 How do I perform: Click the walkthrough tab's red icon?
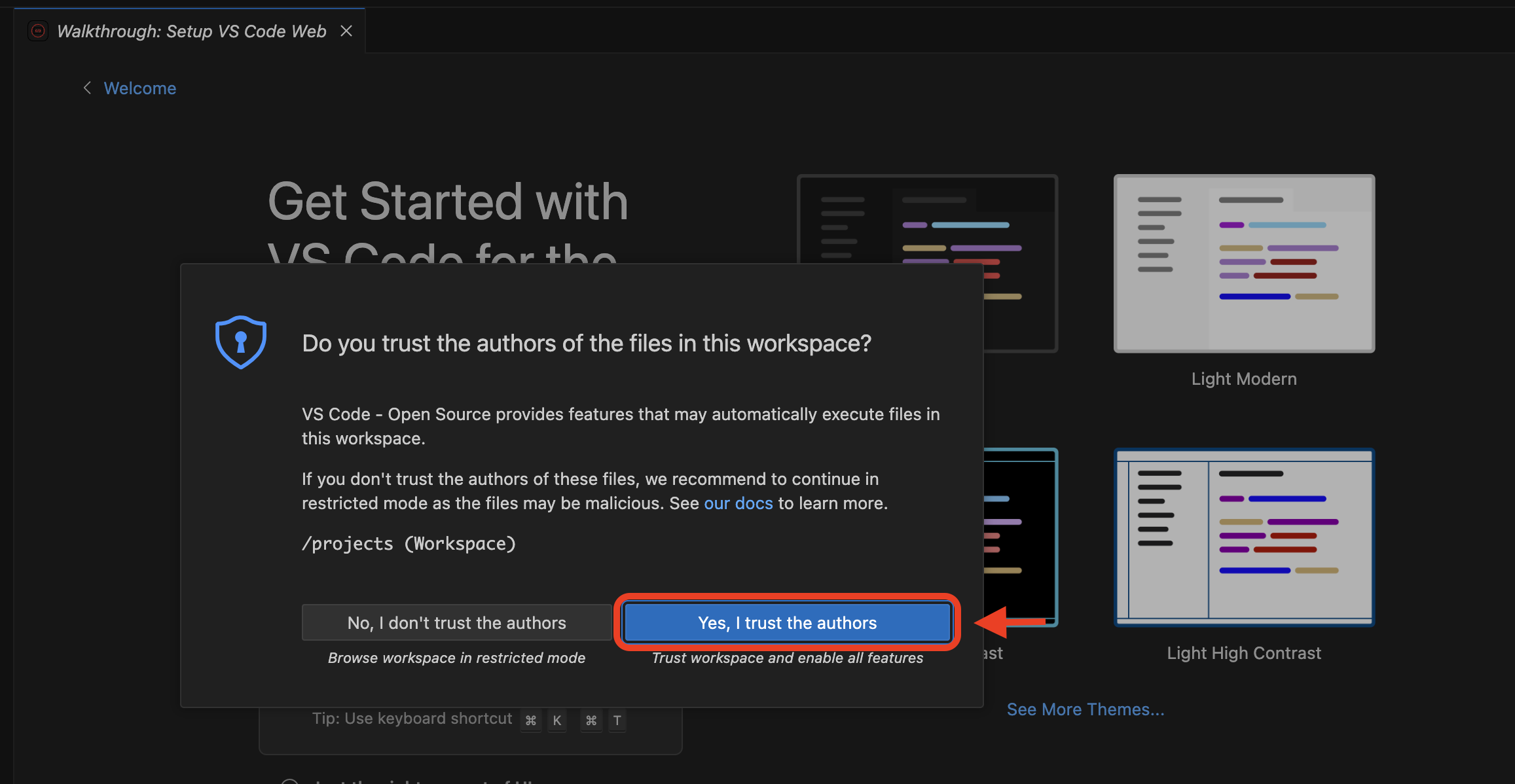(x=38, y=31)
